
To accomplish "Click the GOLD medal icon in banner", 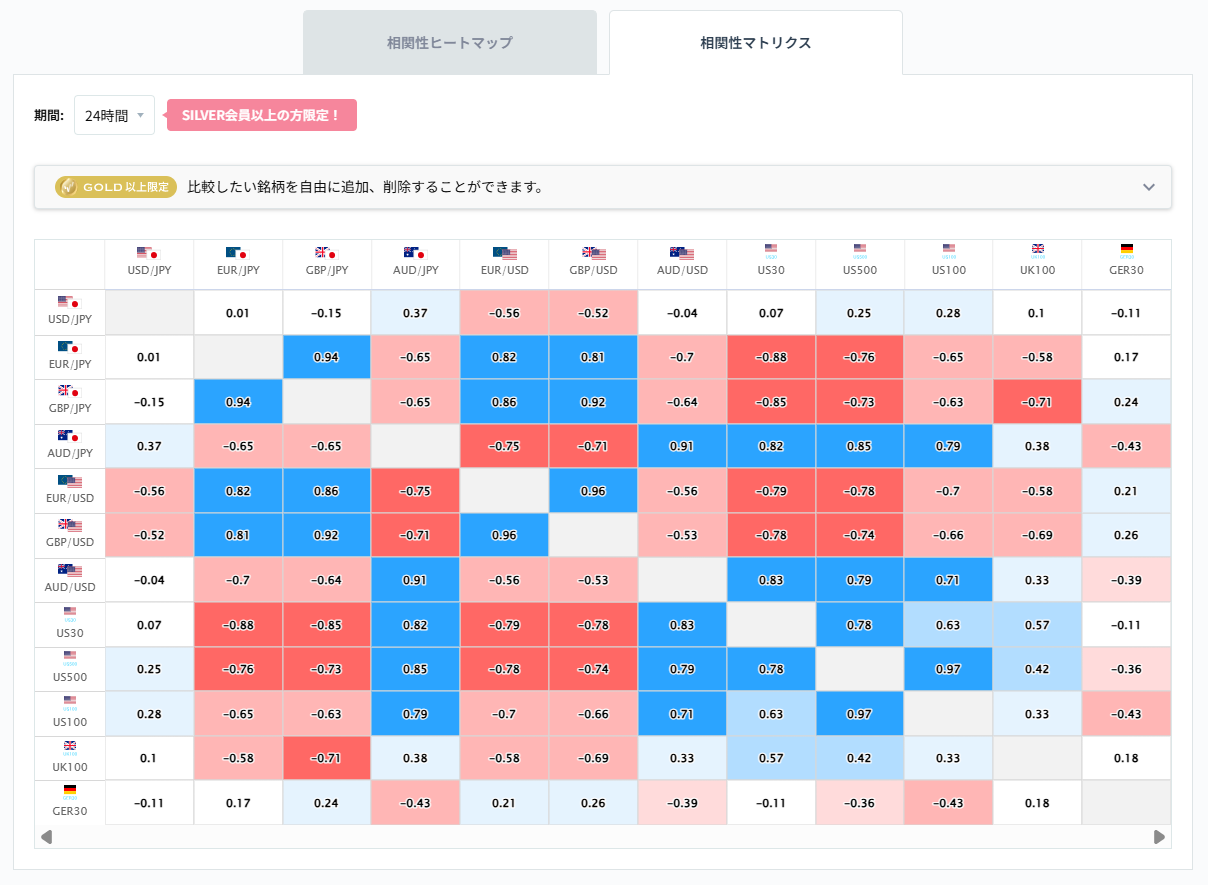I will (68, 187).
